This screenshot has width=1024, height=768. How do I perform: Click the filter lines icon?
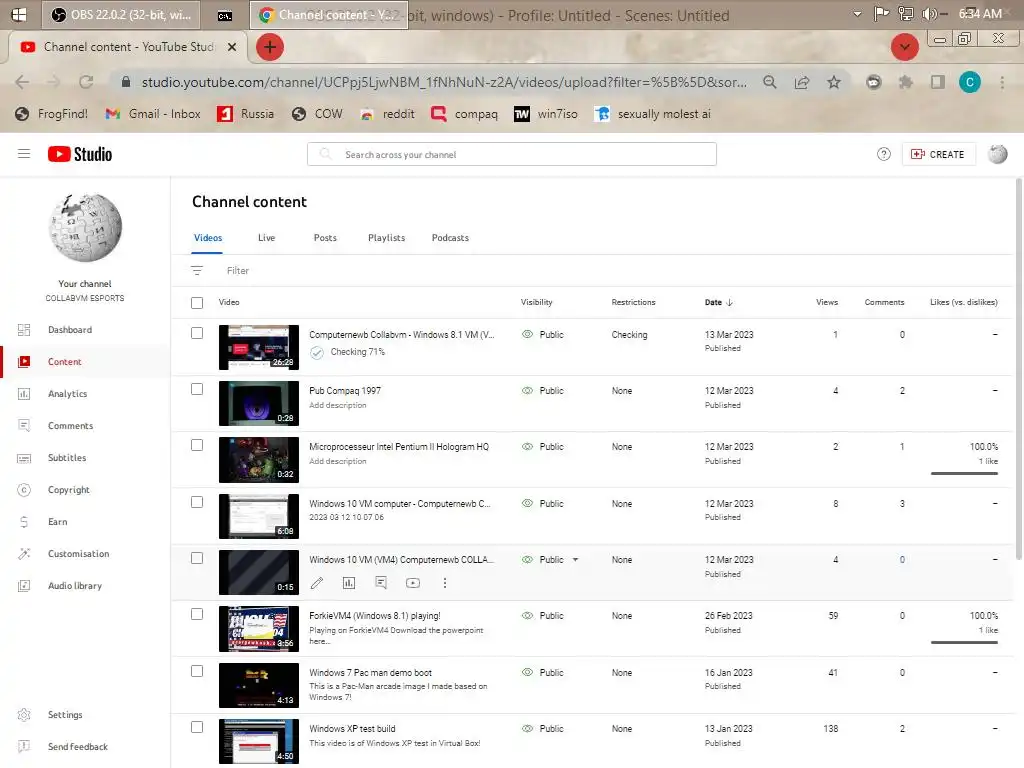click(x=197, y=270)
